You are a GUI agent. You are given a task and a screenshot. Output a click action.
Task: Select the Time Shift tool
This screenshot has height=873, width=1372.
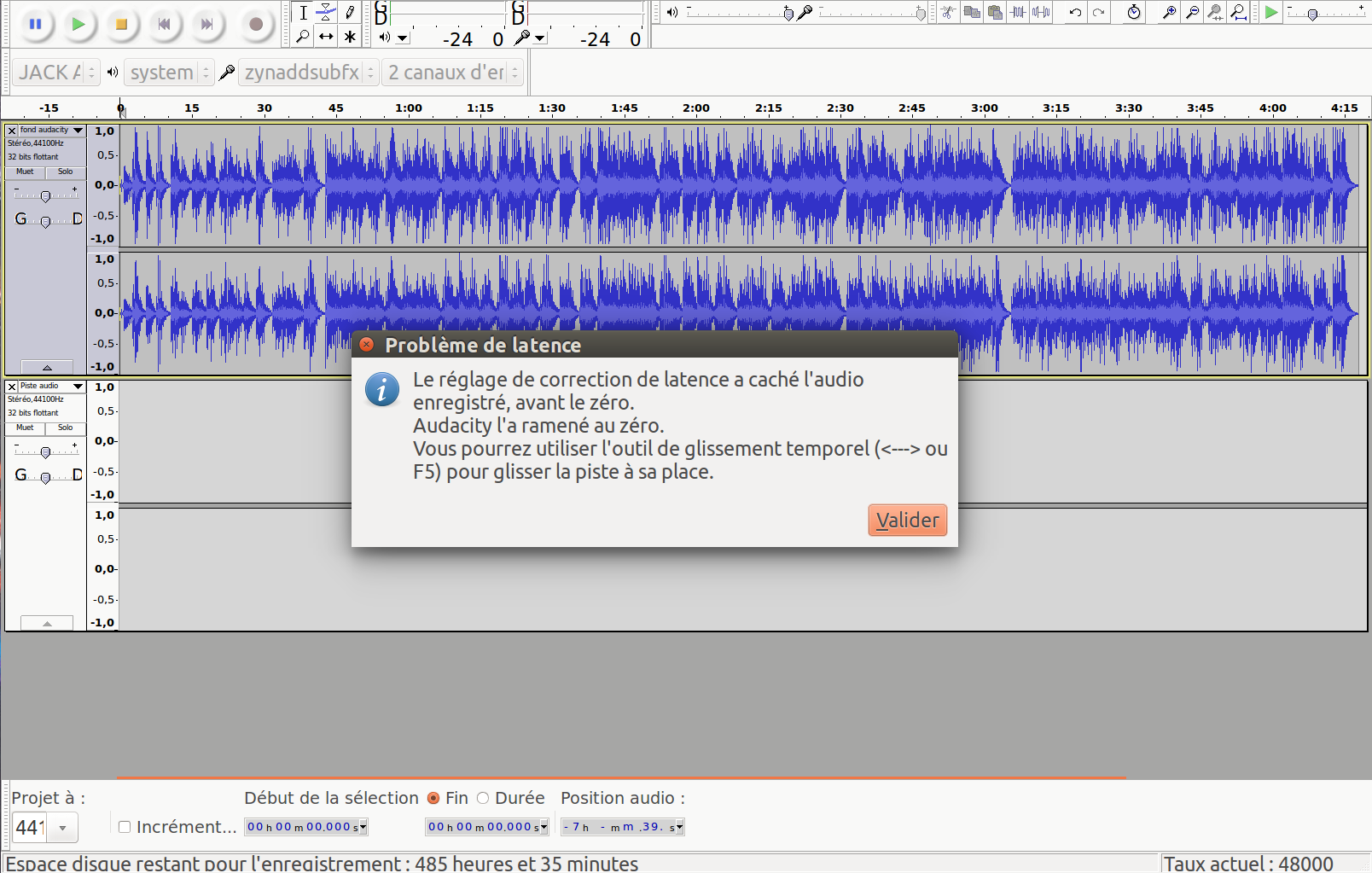[x=326, y=37]
